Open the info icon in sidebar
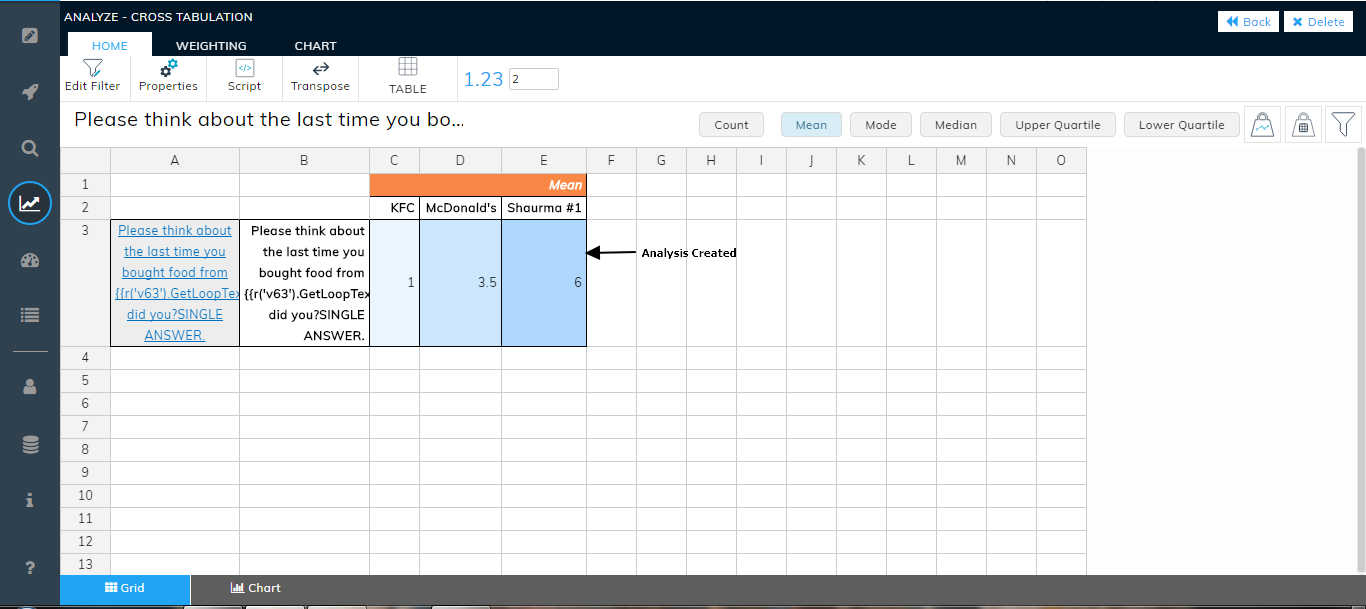 coord(30,500)
